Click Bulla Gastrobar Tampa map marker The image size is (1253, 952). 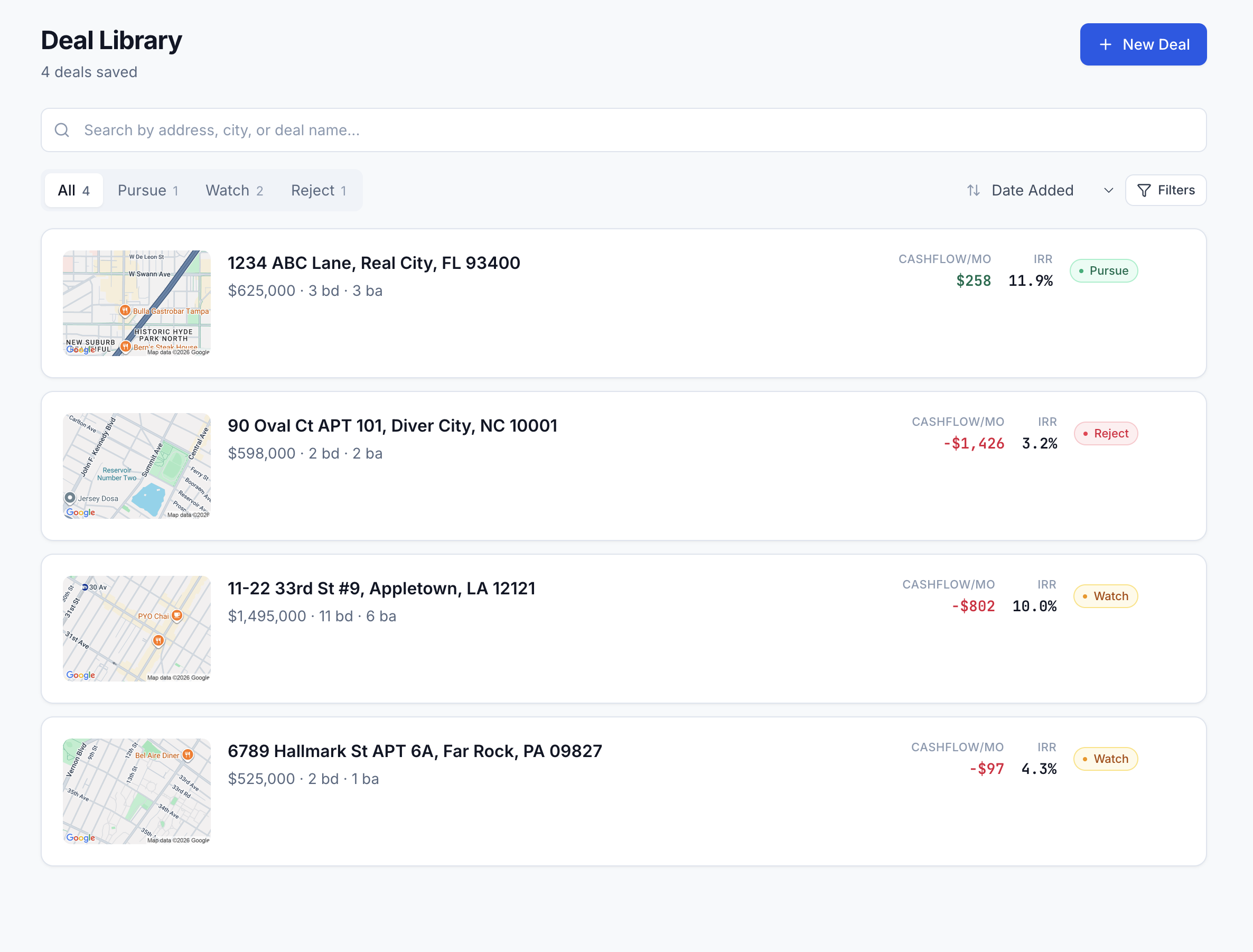click(125, 311)
